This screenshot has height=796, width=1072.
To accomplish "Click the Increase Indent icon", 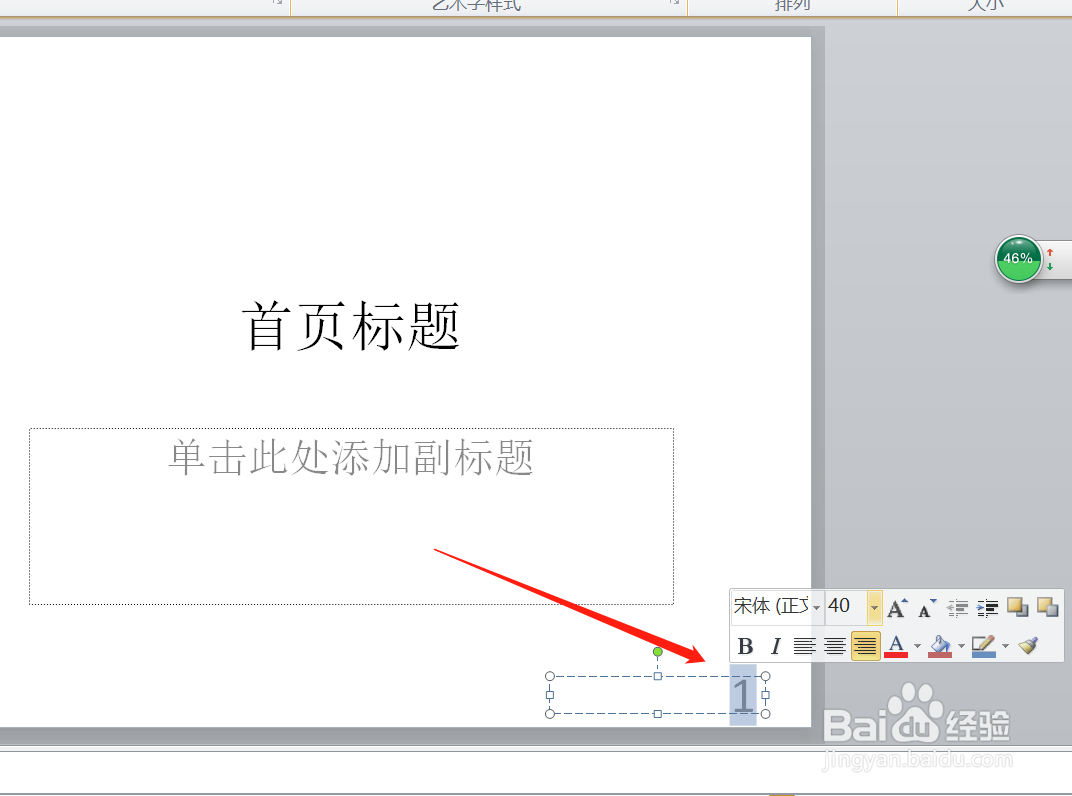I will pyautogui.click(x=988, y=607).
